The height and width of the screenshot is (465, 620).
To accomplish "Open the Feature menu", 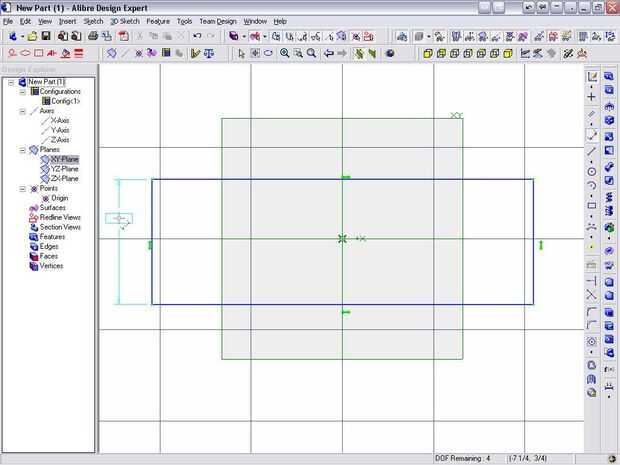I will pos(158,21).
